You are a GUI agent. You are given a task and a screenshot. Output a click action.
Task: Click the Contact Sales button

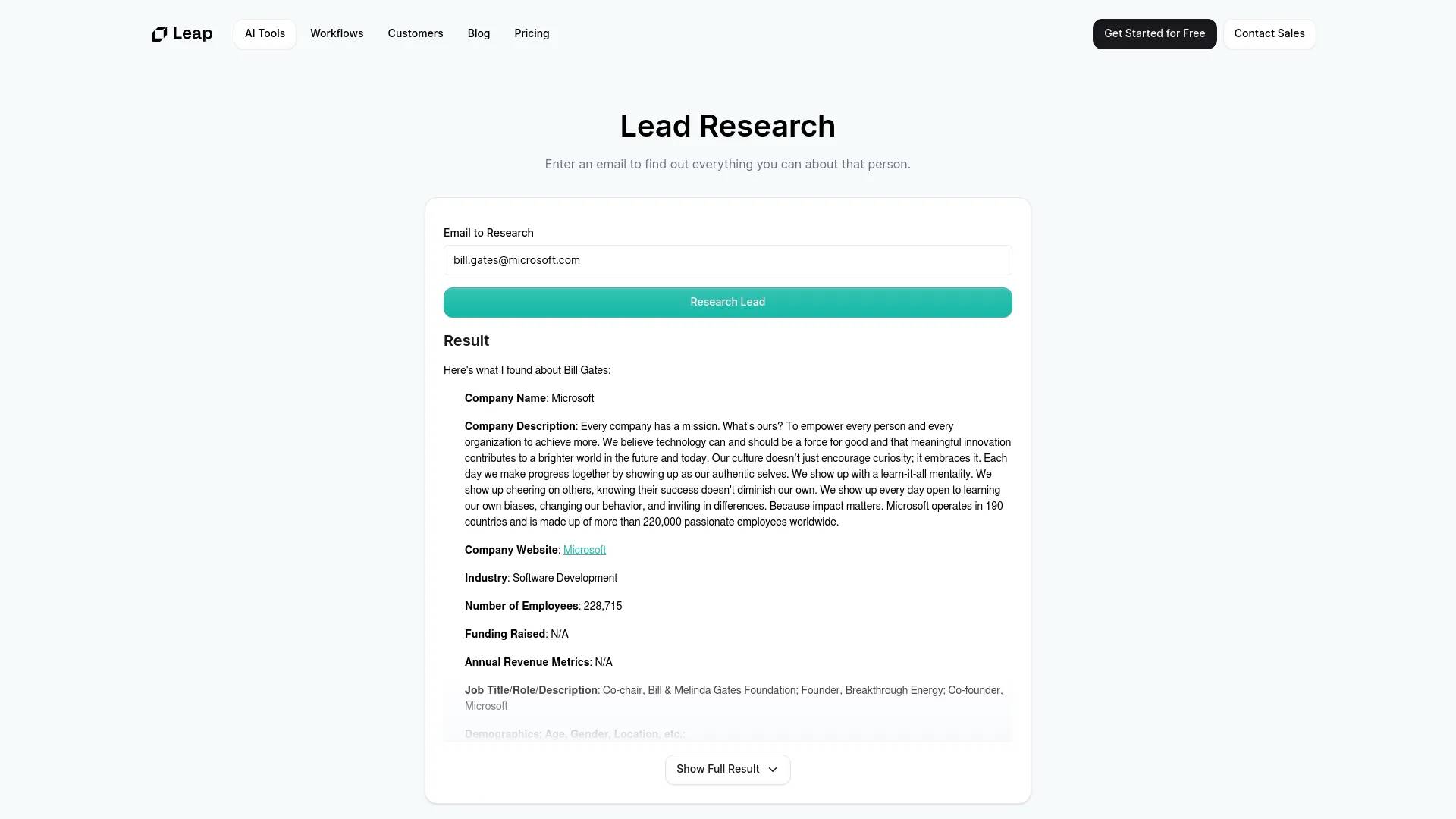coord(1269,33)
